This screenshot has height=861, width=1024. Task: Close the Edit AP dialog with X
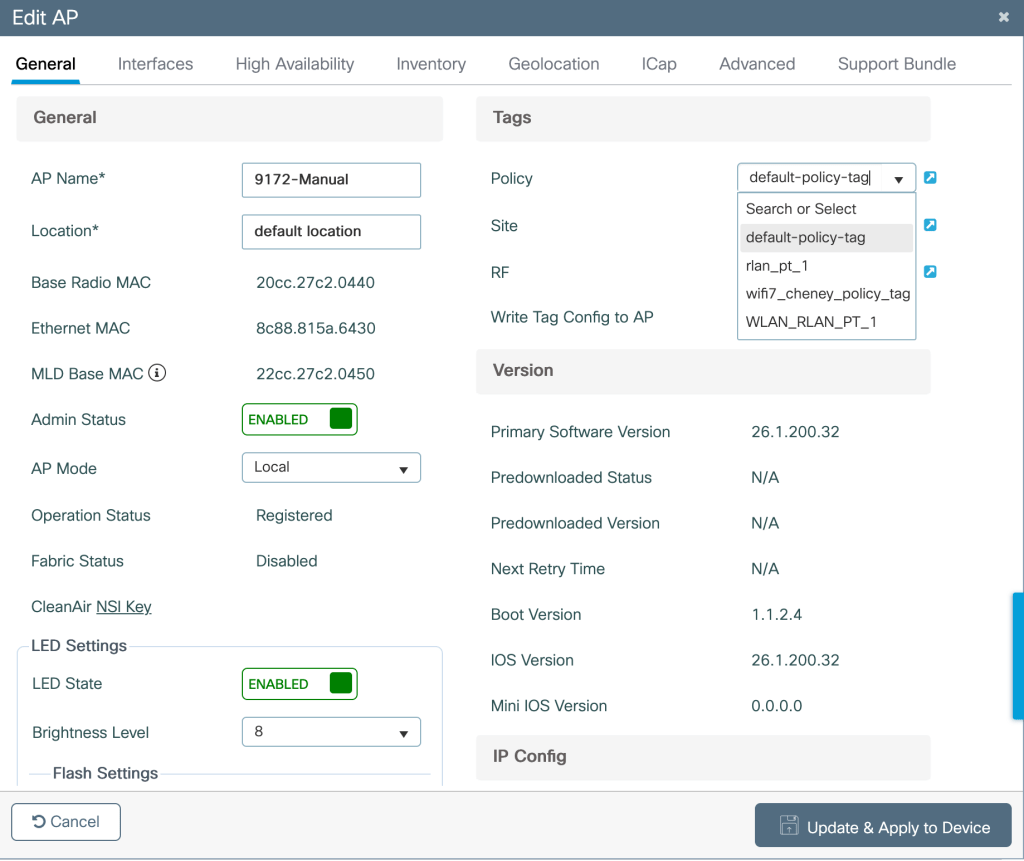click(1003, 17)
